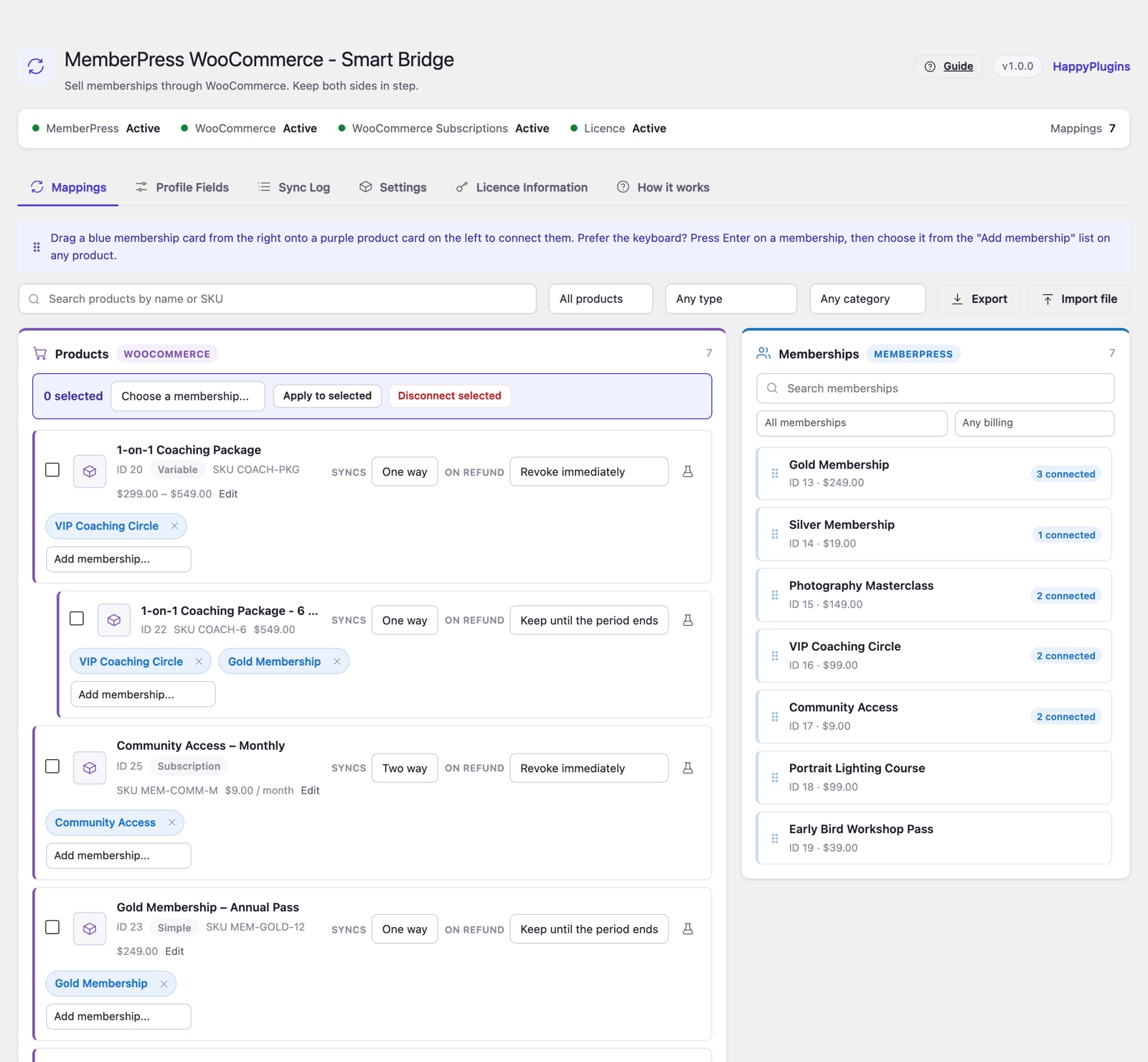Select the 1-on-1 Coaching Package checkbox
Image resolution: width=1148 pixels, height=1062 pixels.
click(52, 470)
